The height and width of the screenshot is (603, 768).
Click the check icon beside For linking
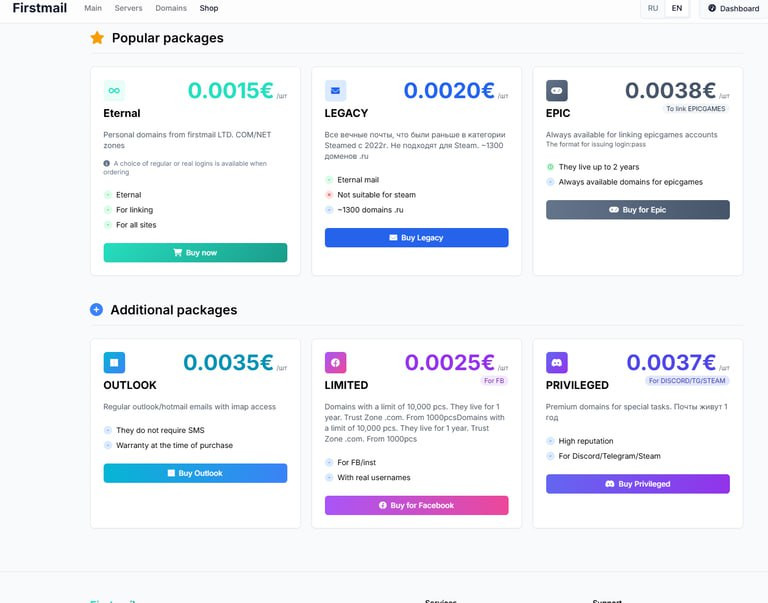tap(108, 210)
